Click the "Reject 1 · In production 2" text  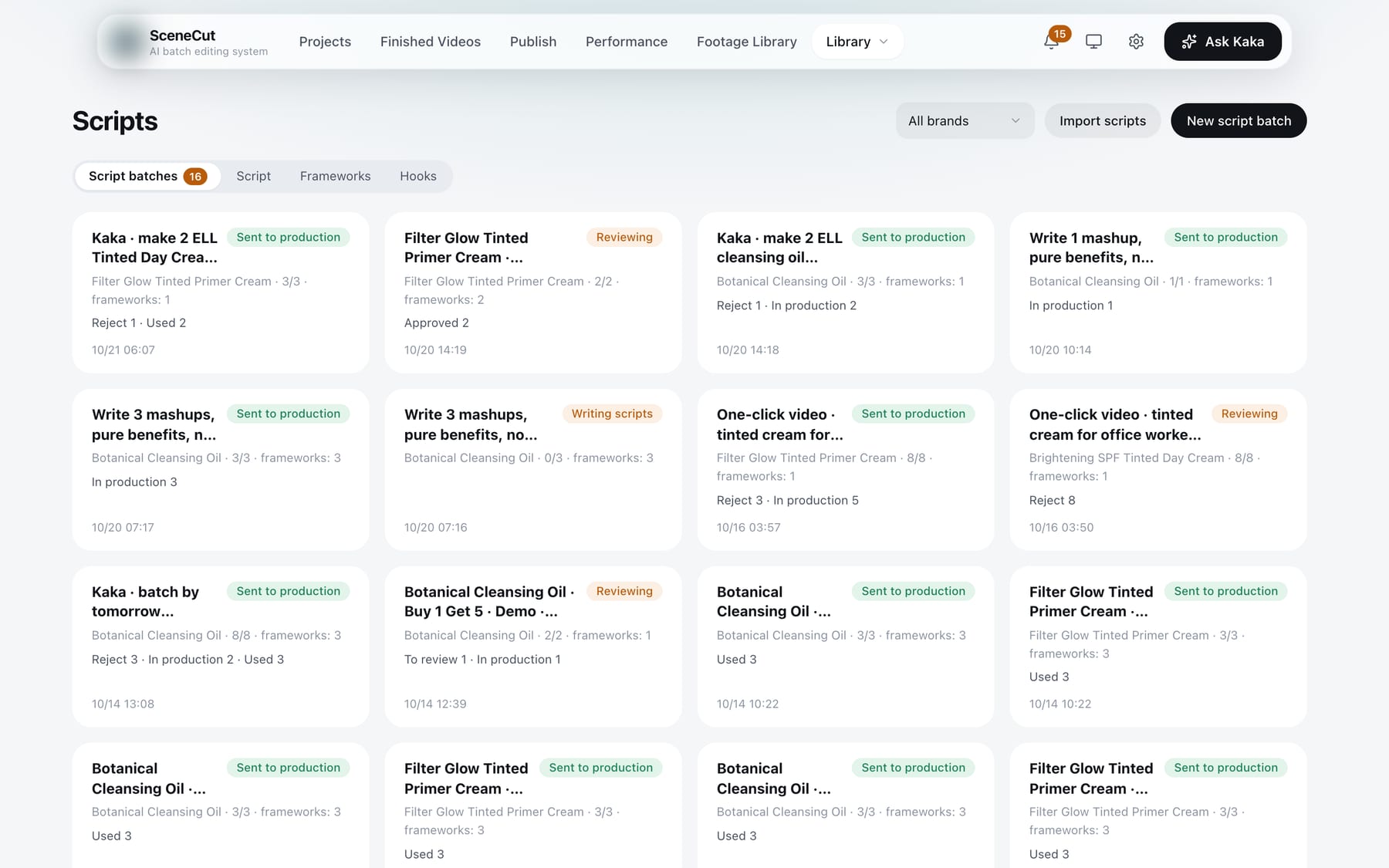click(786, 306)
